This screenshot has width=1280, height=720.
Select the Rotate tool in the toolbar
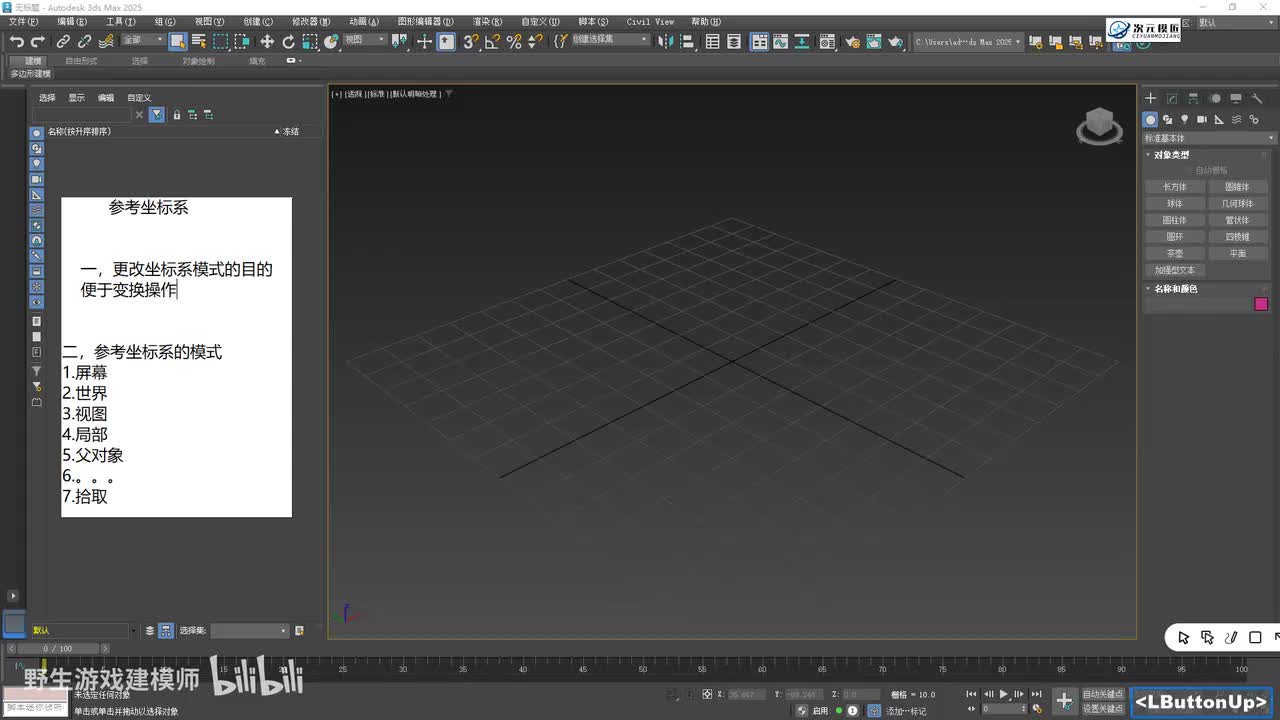pos(288,41)
